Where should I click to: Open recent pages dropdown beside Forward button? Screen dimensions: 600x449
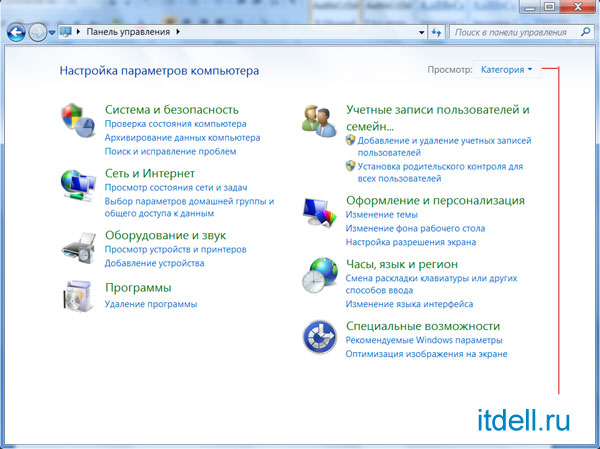click(x=52, y=33)
